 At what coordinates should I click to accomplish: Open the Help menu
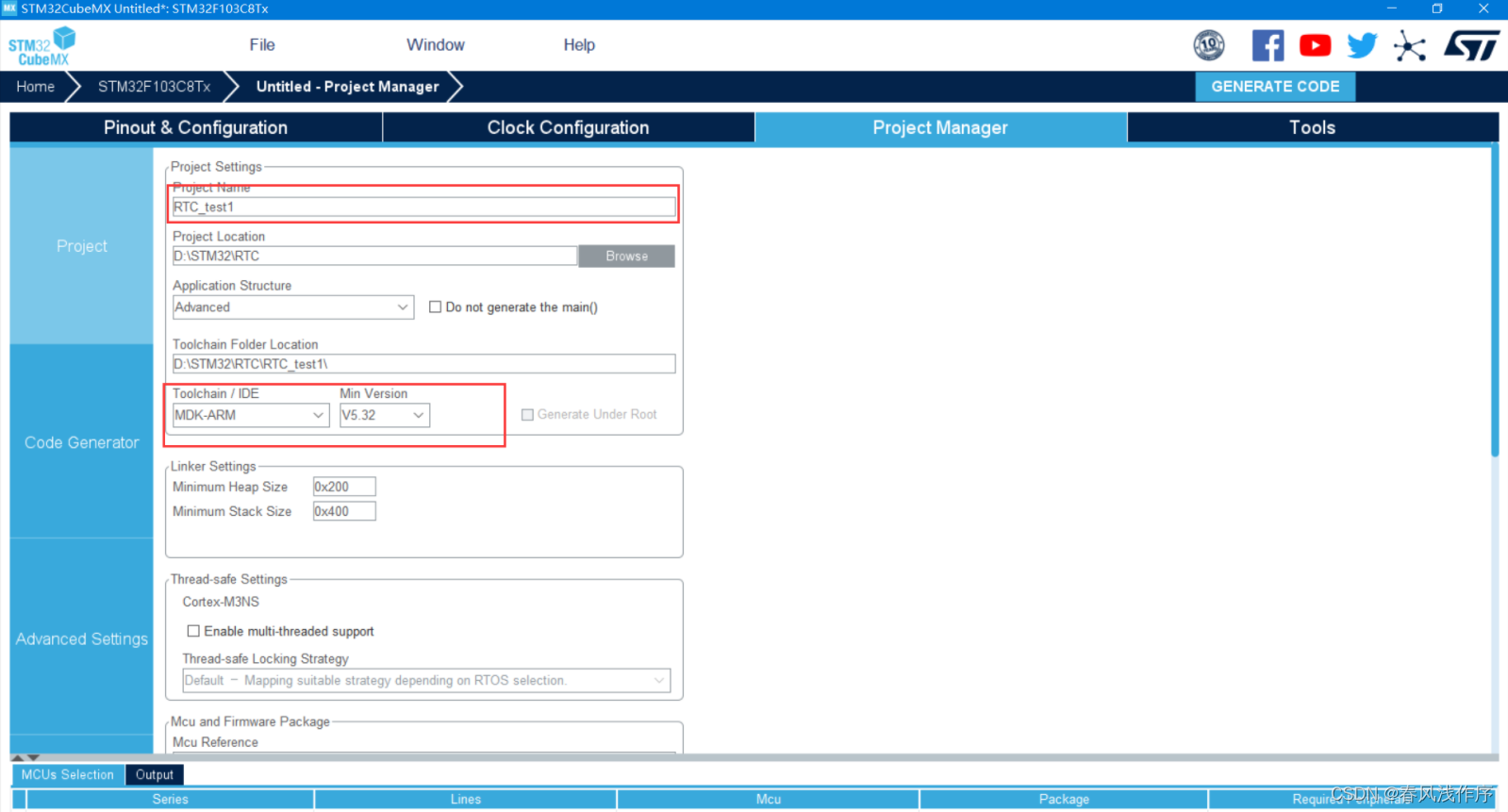[x=579, y=45]
